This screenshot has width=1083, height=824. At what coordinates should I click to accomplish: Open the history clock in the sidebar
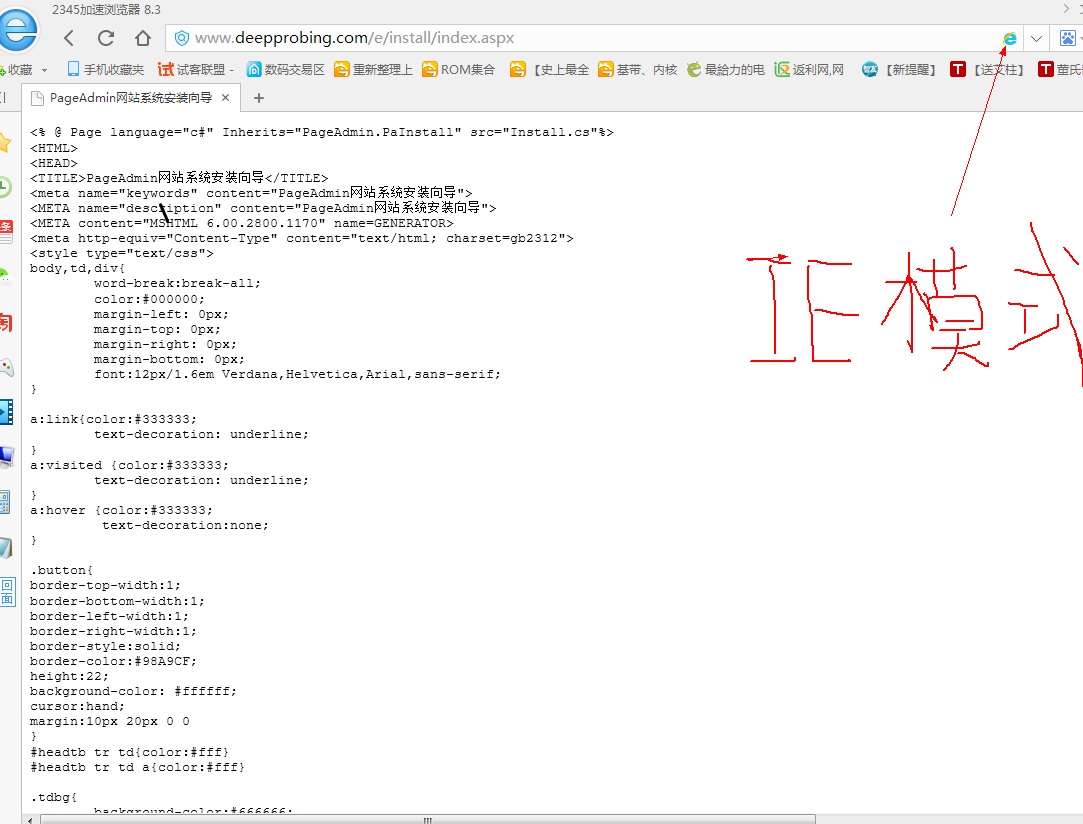5,187
